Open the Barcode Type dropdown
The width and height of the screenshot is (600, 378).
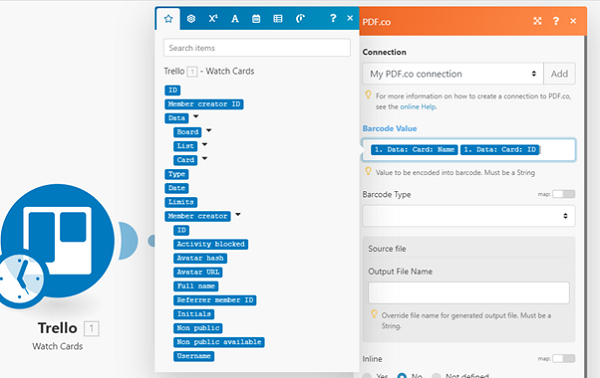pyautogui.click(x=469, y=216)
